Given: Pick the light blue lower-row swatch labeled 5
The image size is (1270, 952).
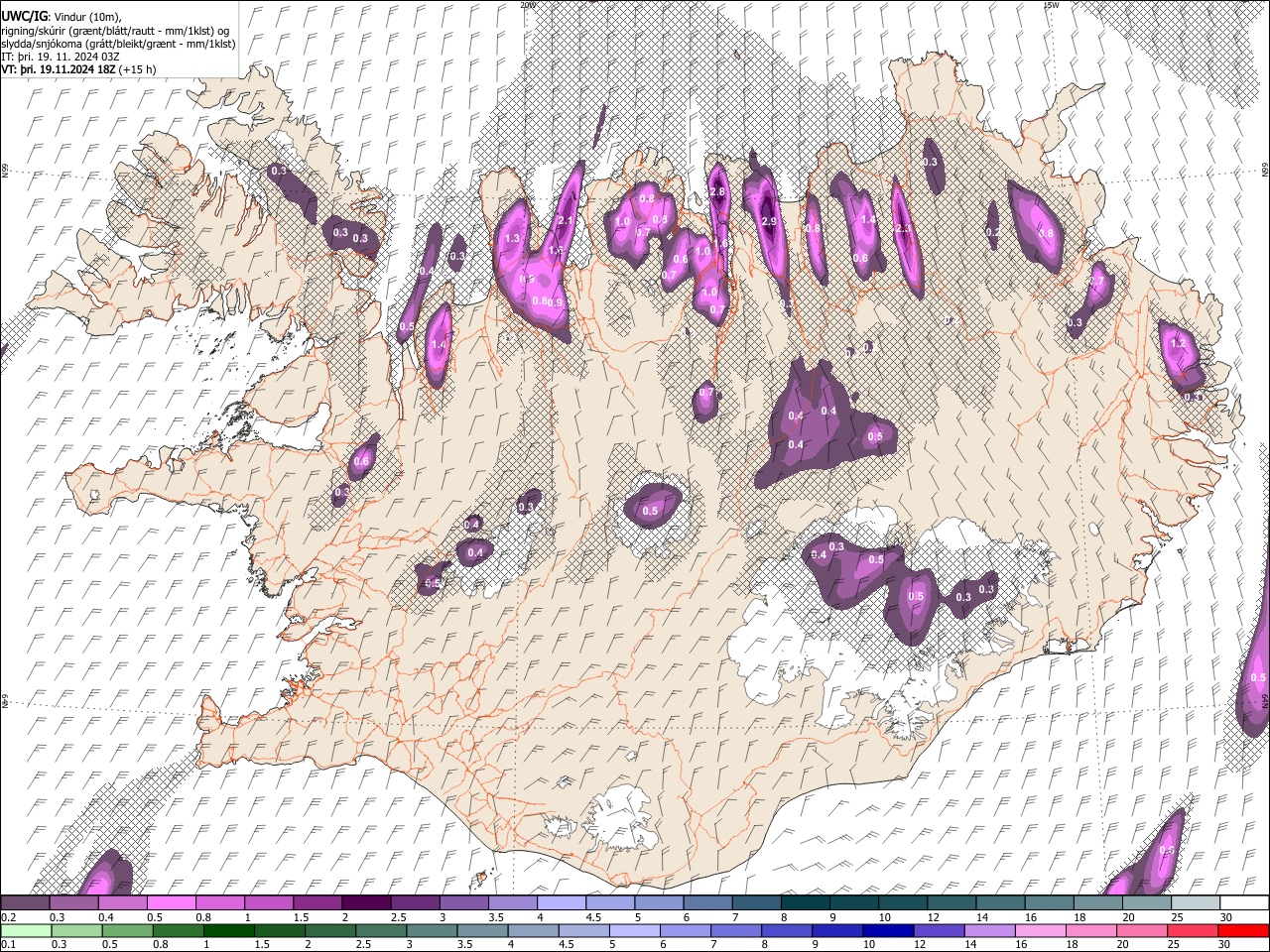Looking at the screenshot, I should coord(633,930).
